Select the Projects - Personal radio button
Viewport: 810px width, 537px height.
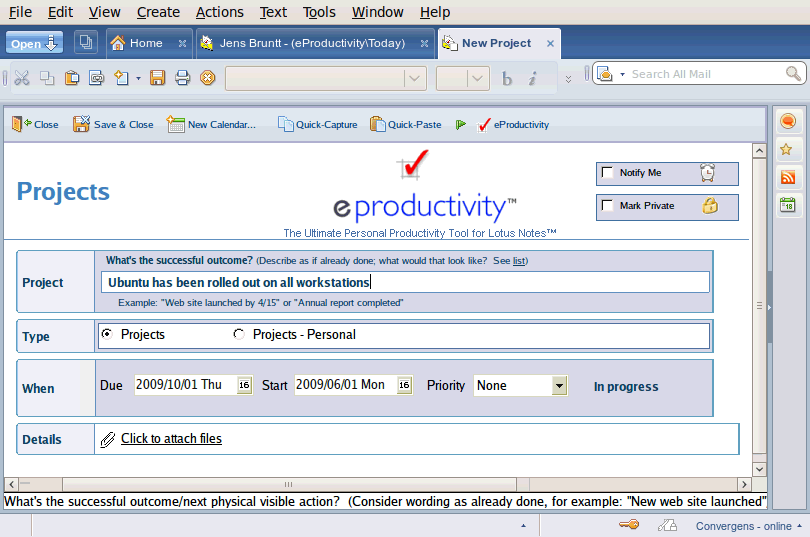pos(239,334)
